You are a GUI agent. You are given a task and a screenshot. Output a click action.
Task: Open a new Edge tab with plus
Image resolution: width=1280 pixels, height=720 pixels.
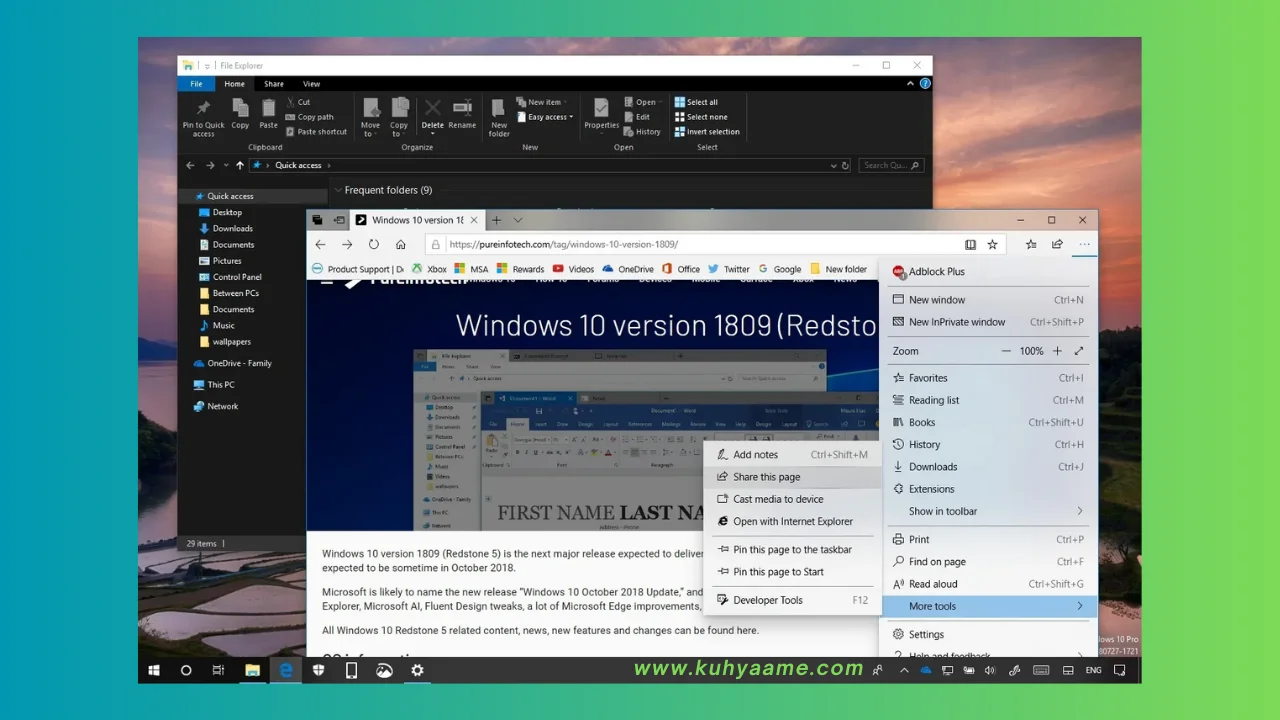tap(496, 220)
